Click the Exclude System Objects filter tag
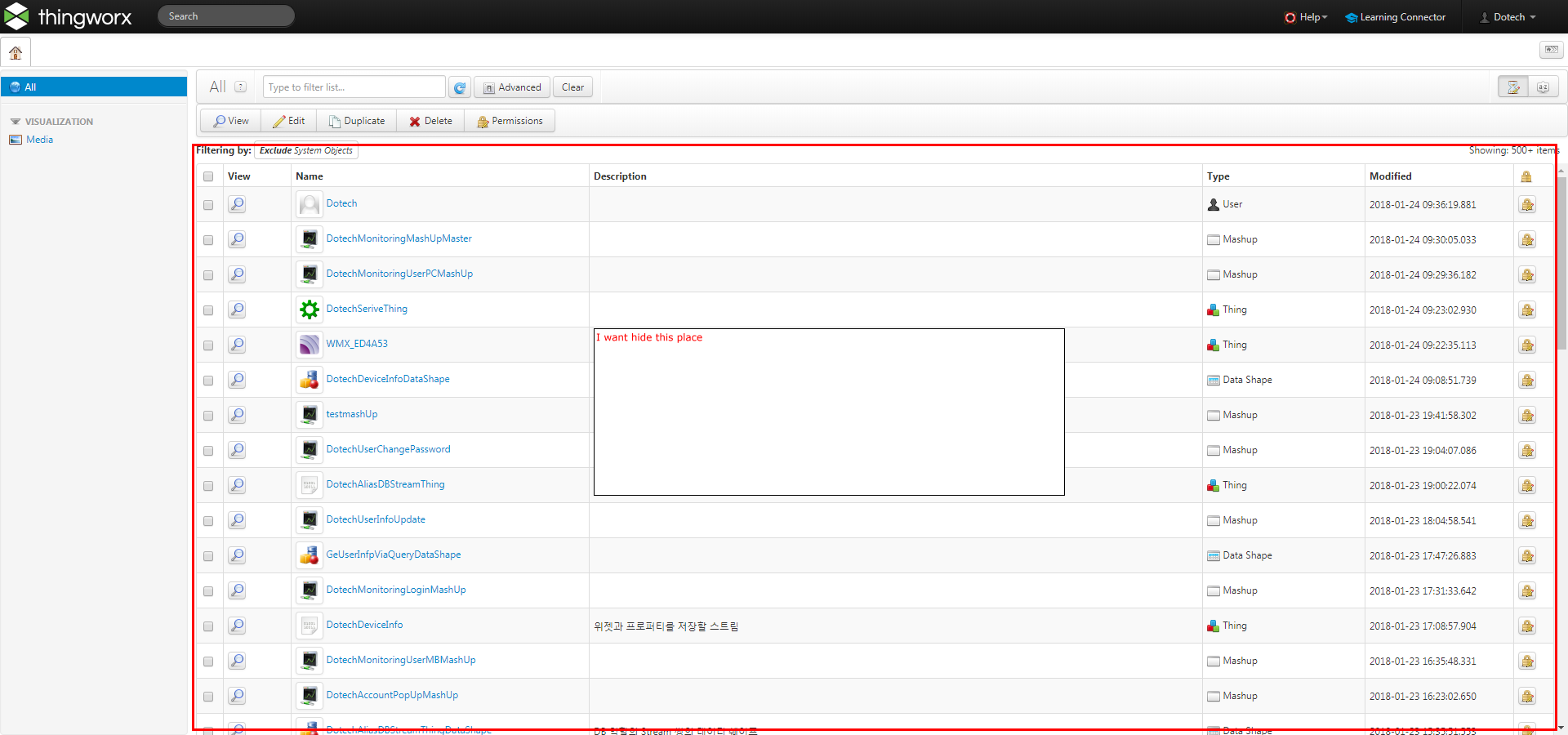Image resolution: width=1568 pixels, height=735 pixels. point(306,150)
